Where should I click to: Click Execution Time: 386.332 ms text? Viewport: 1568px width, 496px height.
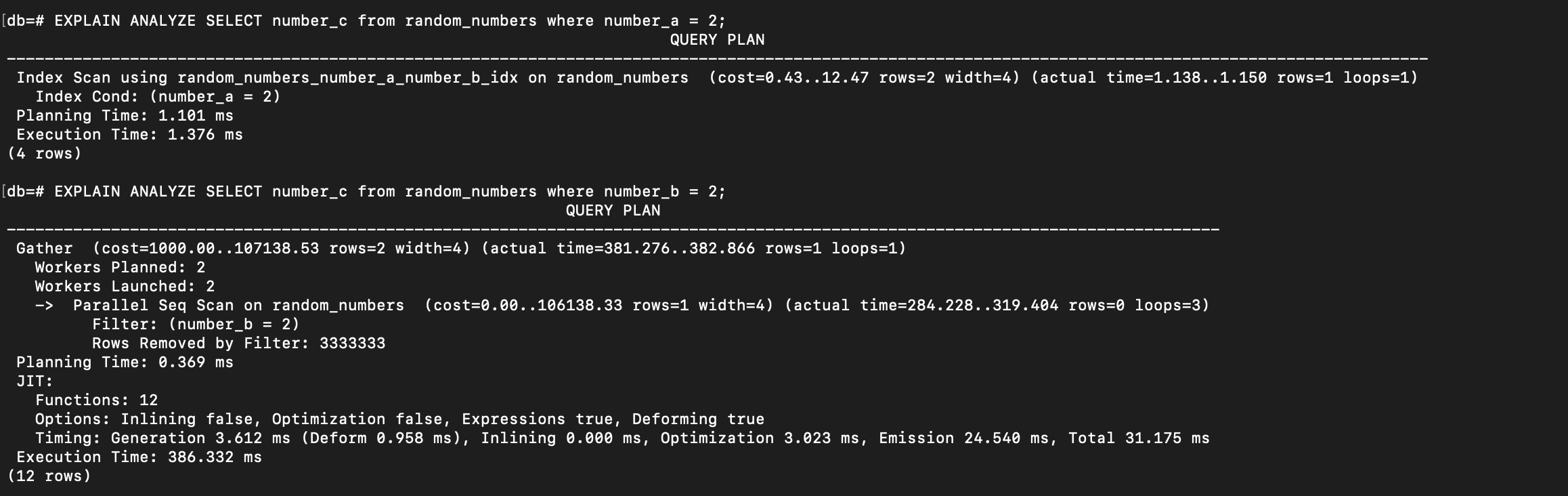point(139,457)
